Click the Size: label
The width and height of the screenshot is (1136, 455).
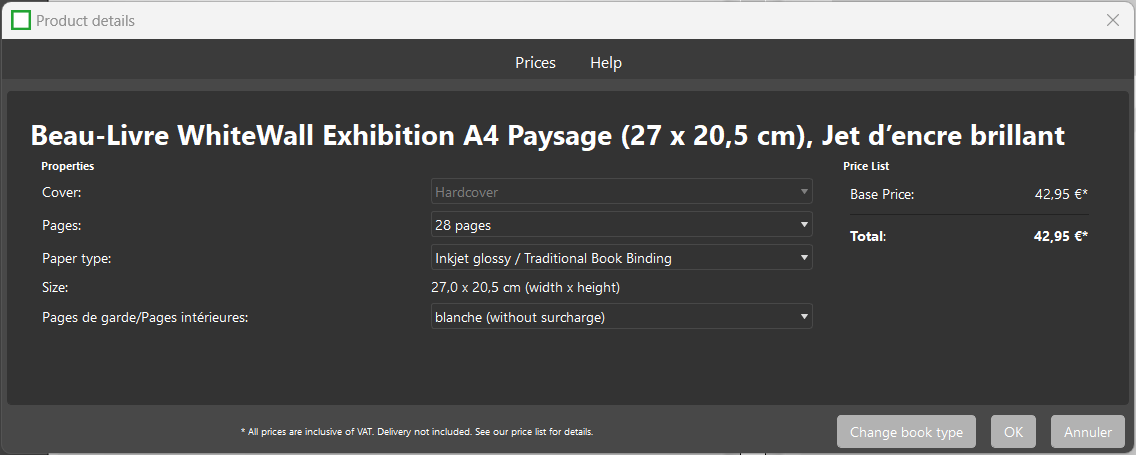click(55, 288)
